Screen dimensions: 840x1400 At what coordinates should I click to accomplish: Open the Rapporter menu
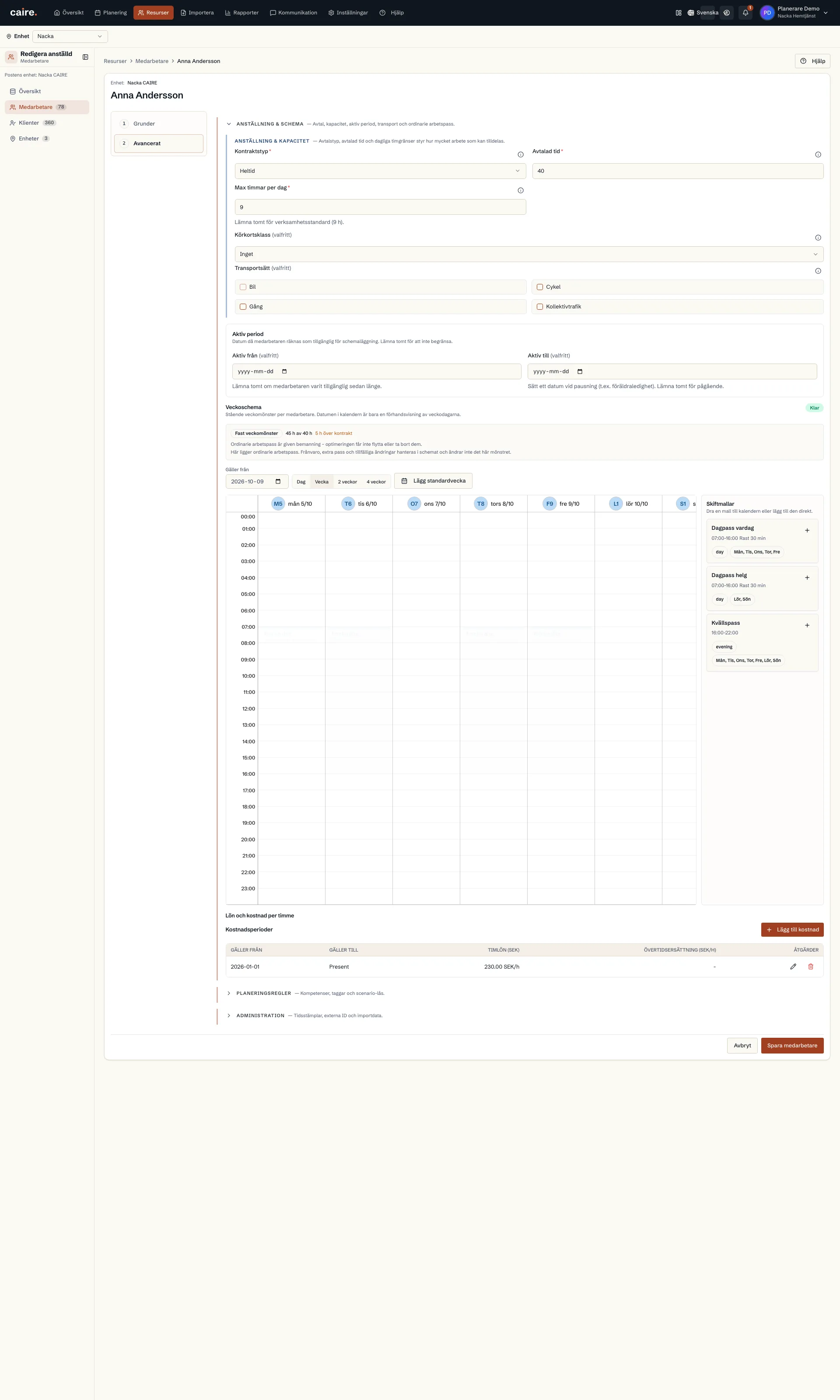241,12
